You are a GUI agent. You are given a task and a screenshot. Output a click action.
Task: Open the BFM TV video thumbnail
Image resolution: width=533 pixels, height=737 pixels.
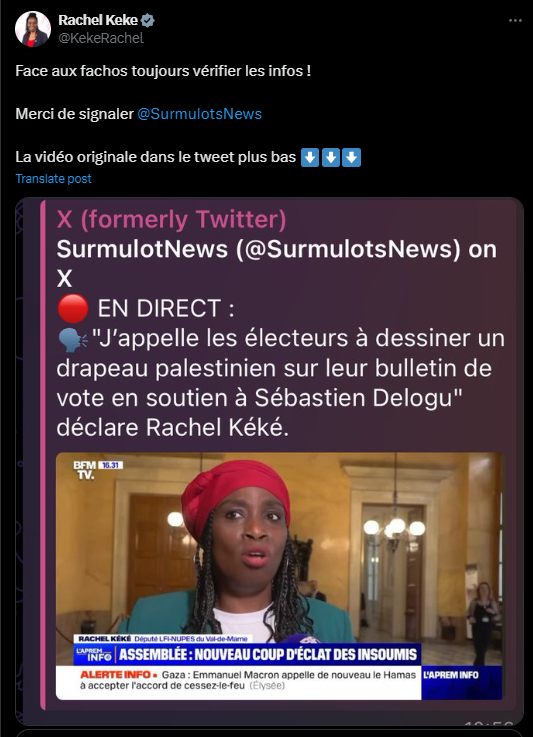point(279,576)
